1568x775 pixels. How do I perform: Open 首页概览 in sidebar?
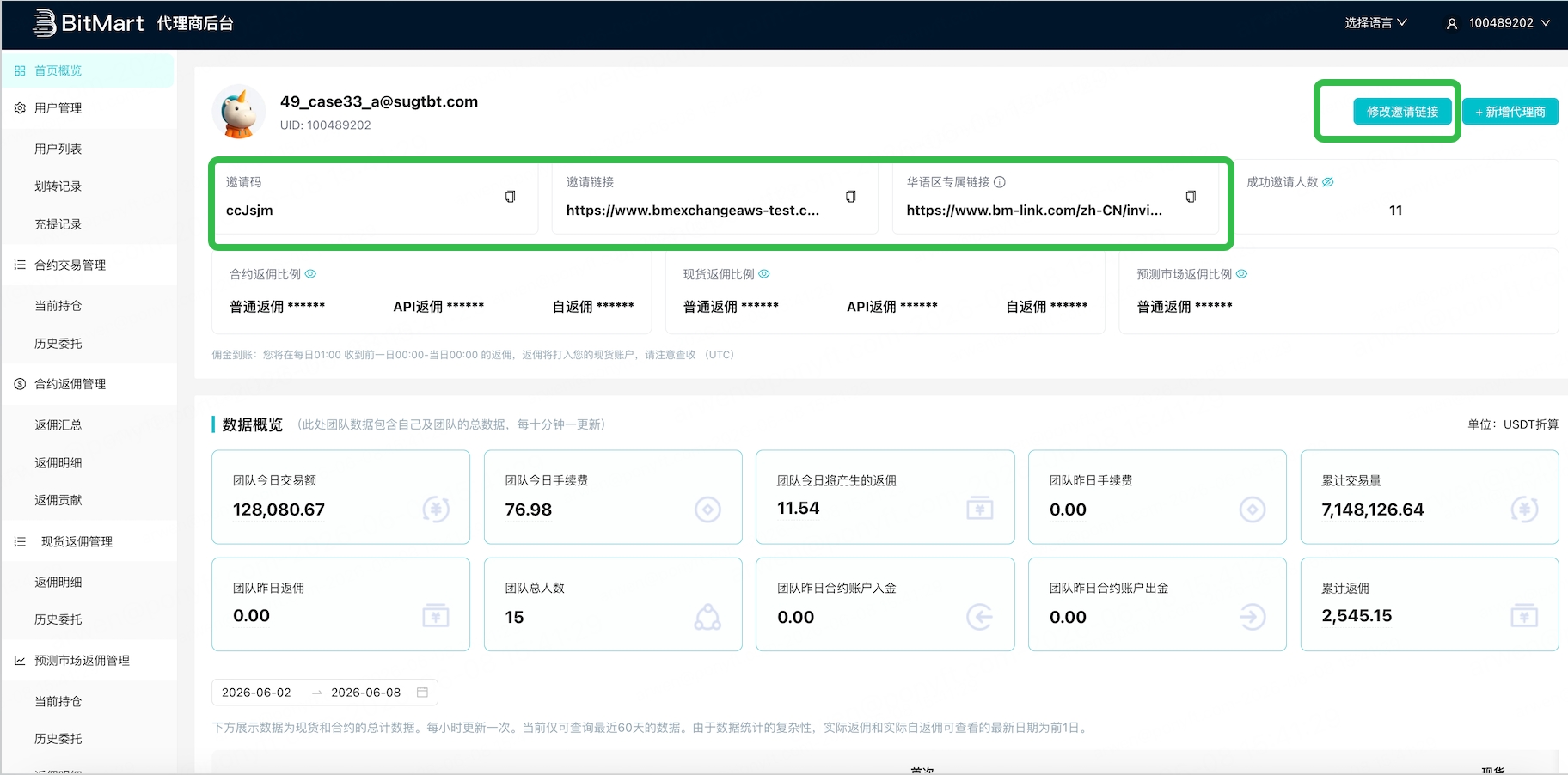pyautogui.click(x=89, y=70)
